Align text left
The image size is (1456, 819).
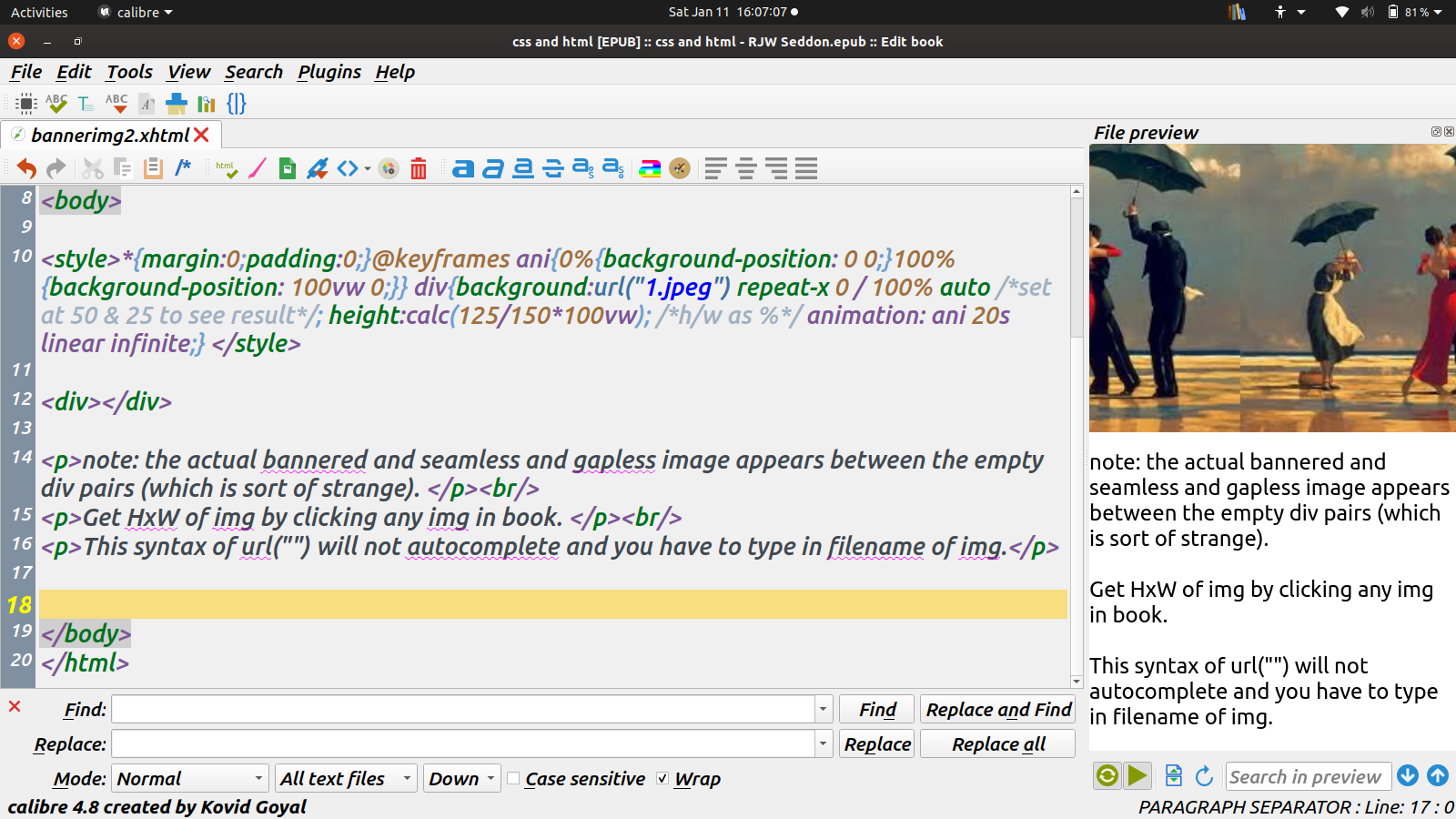pyautogui.click(x=716, y=168)
